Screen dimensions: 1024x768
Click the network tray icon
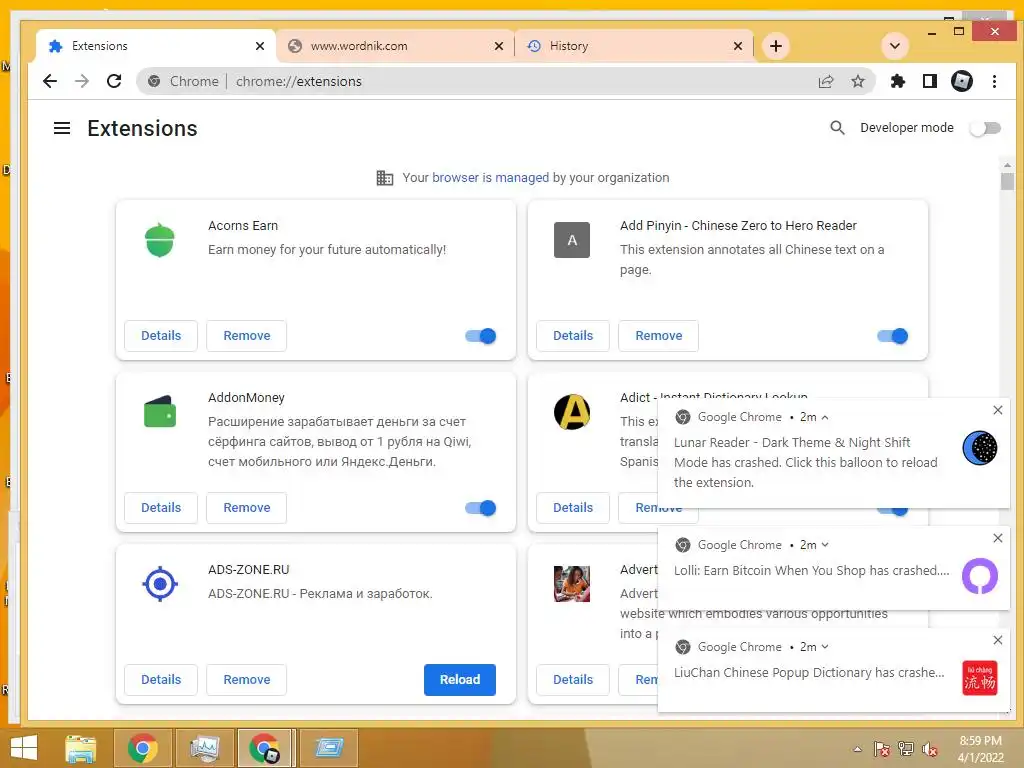(x=905, y=749)
